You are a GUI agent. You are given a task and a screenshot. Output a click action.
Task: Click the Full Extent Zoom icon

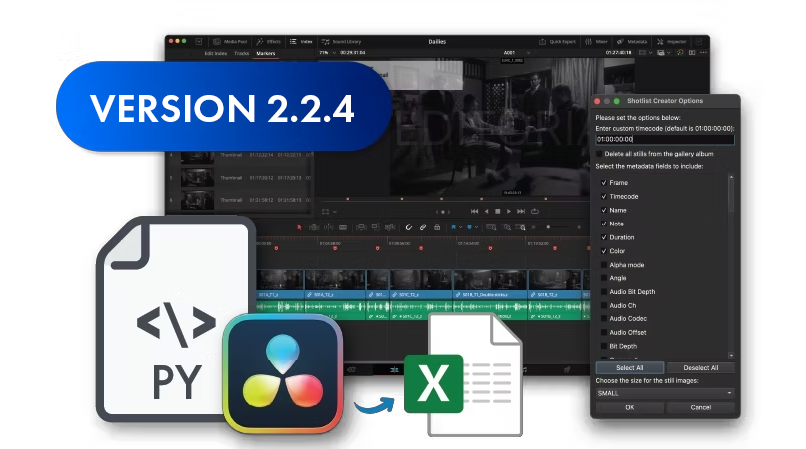click(491, 227)
